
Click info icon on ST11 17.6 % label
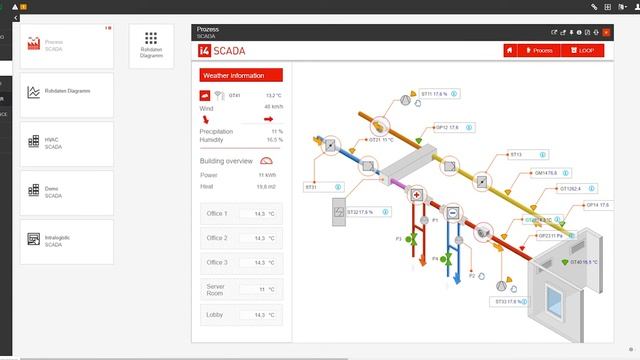point(453,94)
